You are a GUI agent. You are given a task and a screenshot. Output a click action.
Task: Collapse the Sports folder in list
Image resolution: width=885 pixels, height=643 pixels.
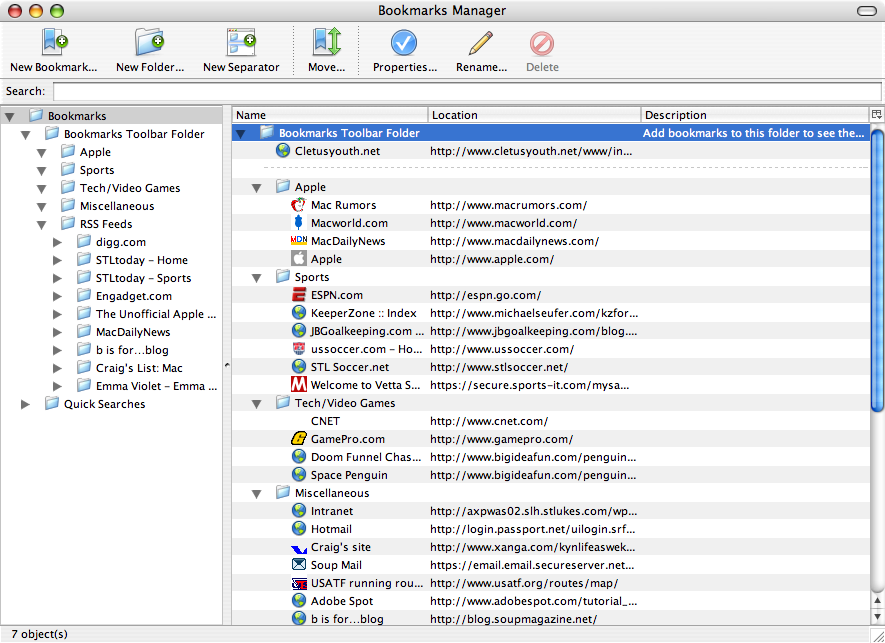tap(256, 278)
